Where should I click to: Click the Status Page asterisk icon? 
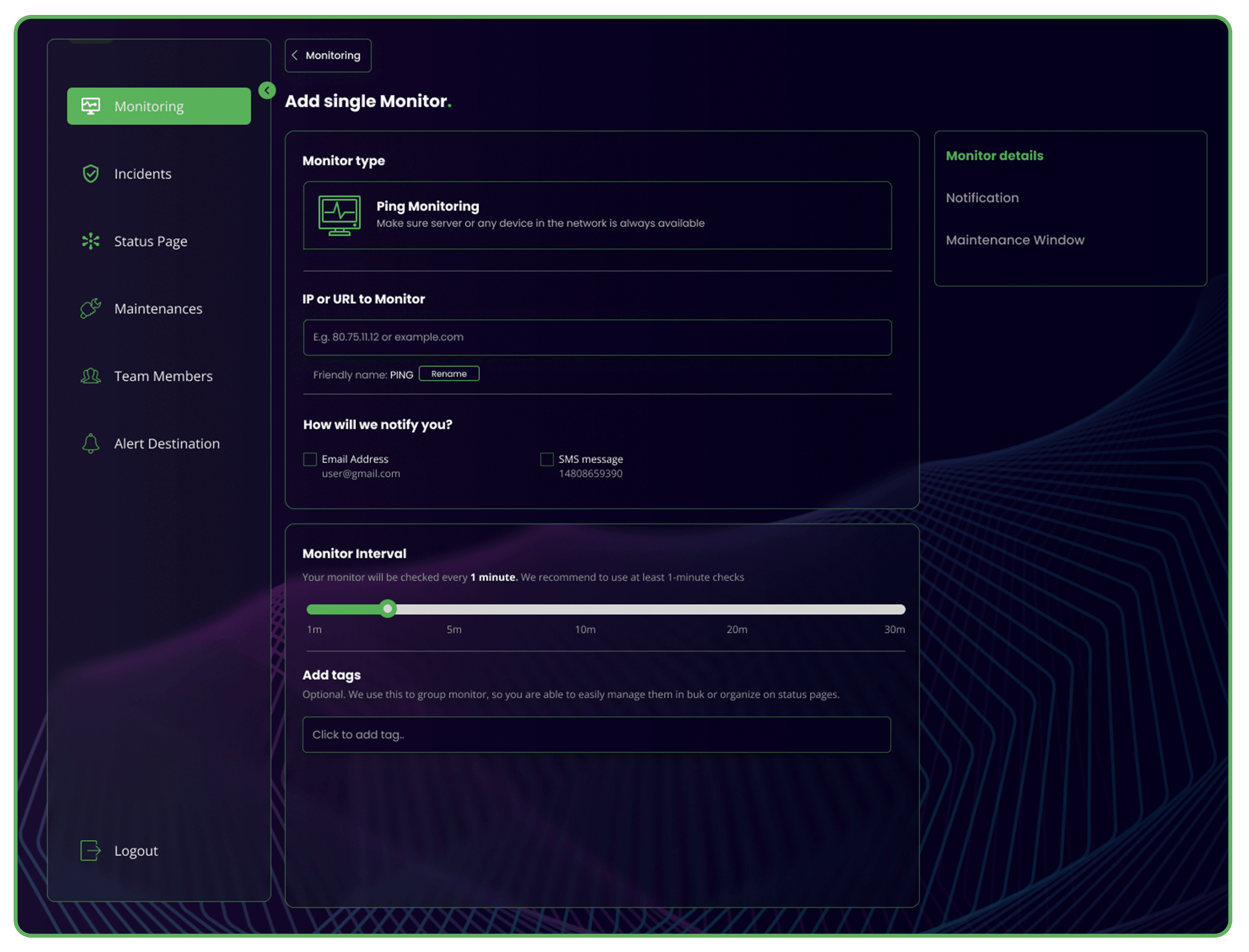(x=91, y=242)
